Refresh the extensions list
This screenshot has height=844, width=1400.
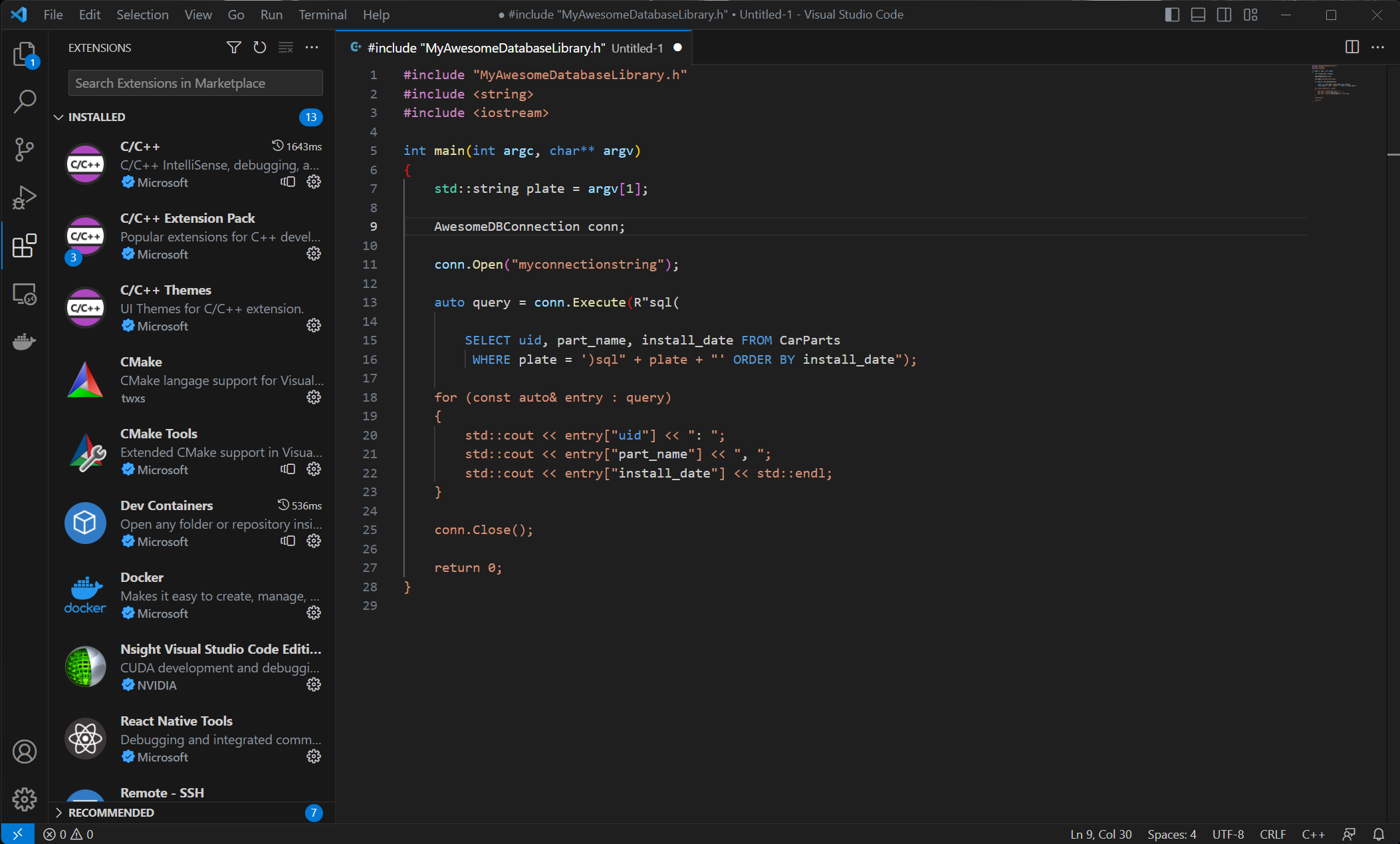click(259, 47)
